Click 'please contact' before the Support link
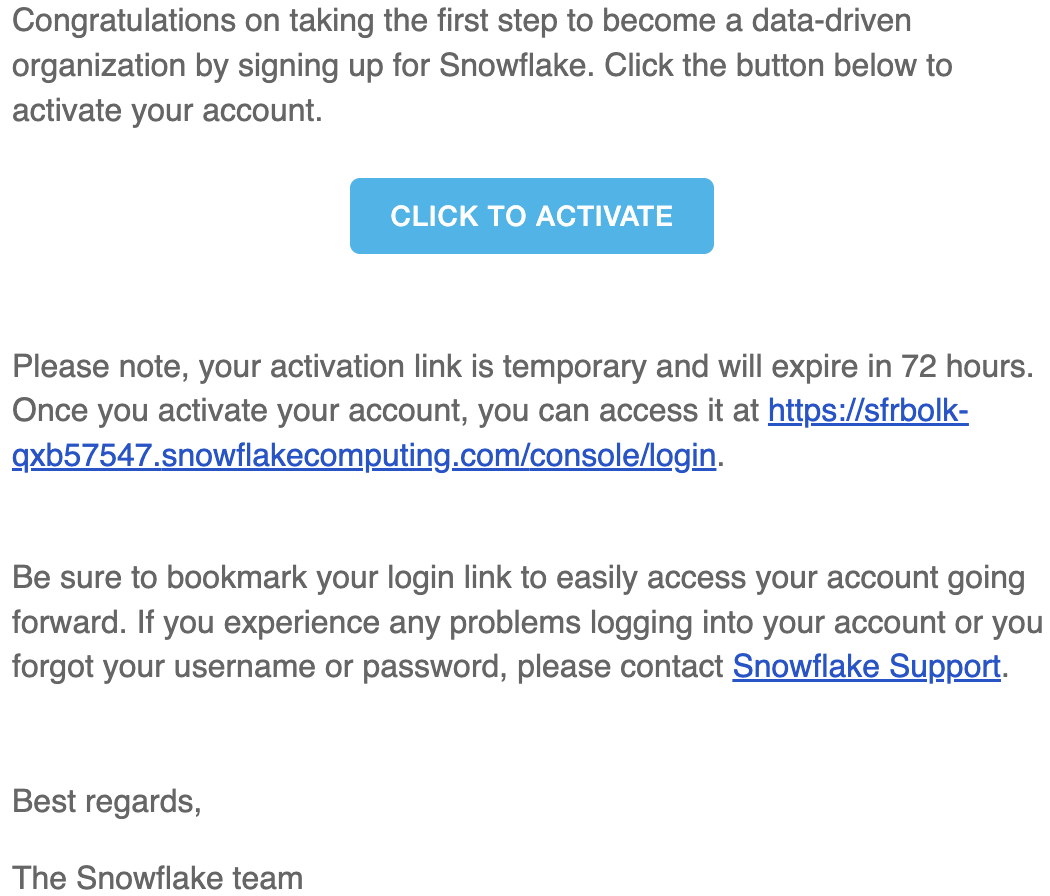The height and width of the screenshot is (896, 1050). point(620,667)
